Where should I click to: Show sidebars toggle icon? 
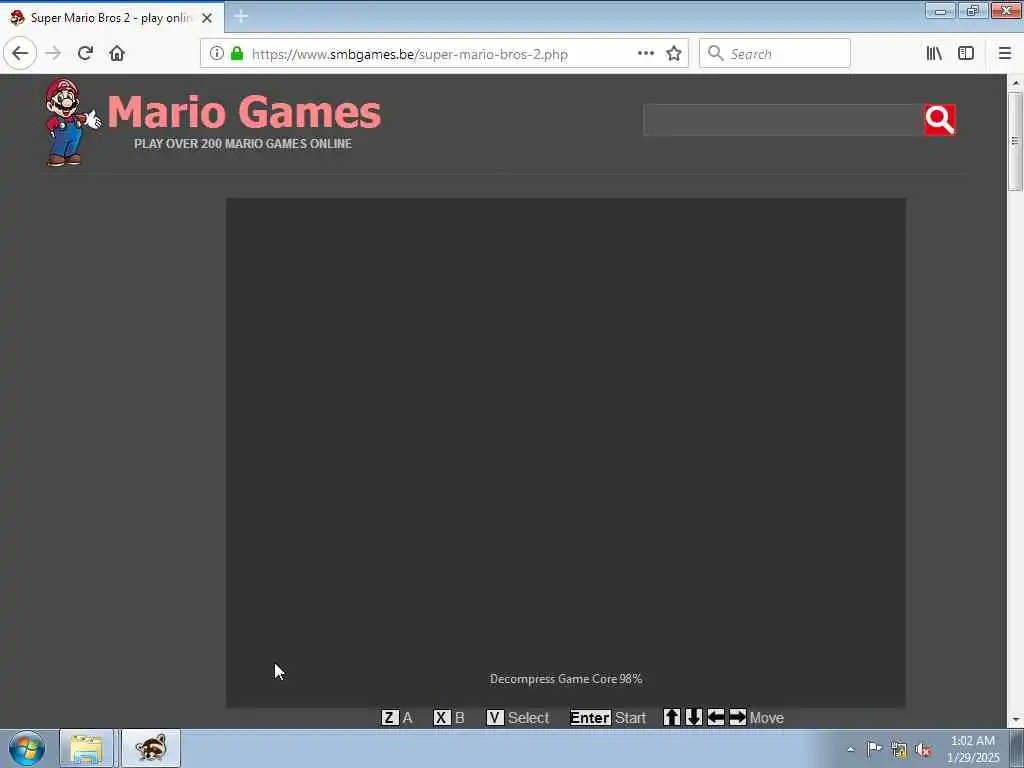(x=966, y=54)
